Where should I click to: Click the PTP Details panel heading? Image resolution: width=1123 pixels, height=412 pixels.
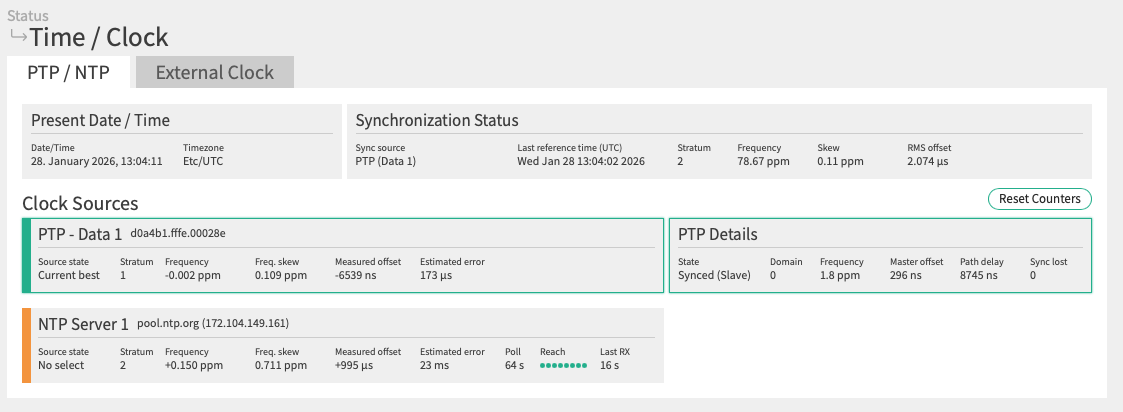pos(717,234)
